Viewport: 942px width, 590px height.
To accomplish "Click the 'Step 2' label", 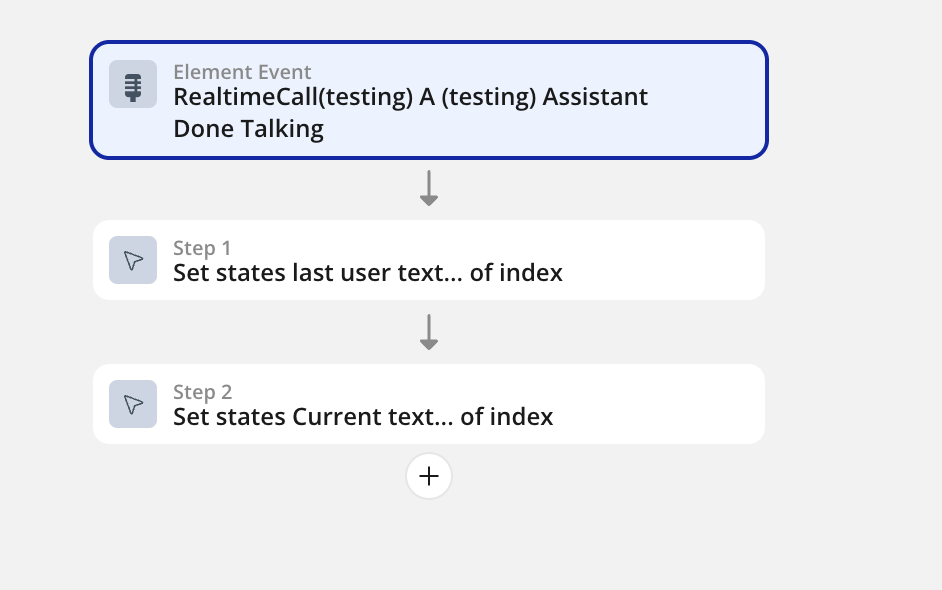I will click(202, 392).
